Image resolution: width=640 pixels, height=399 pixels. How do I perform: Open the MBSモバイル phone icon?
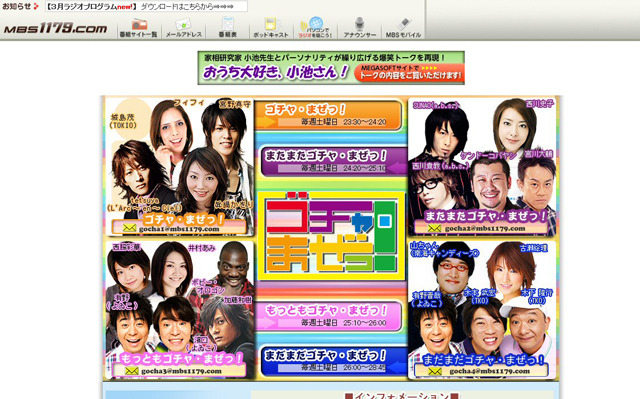(403, 27)
